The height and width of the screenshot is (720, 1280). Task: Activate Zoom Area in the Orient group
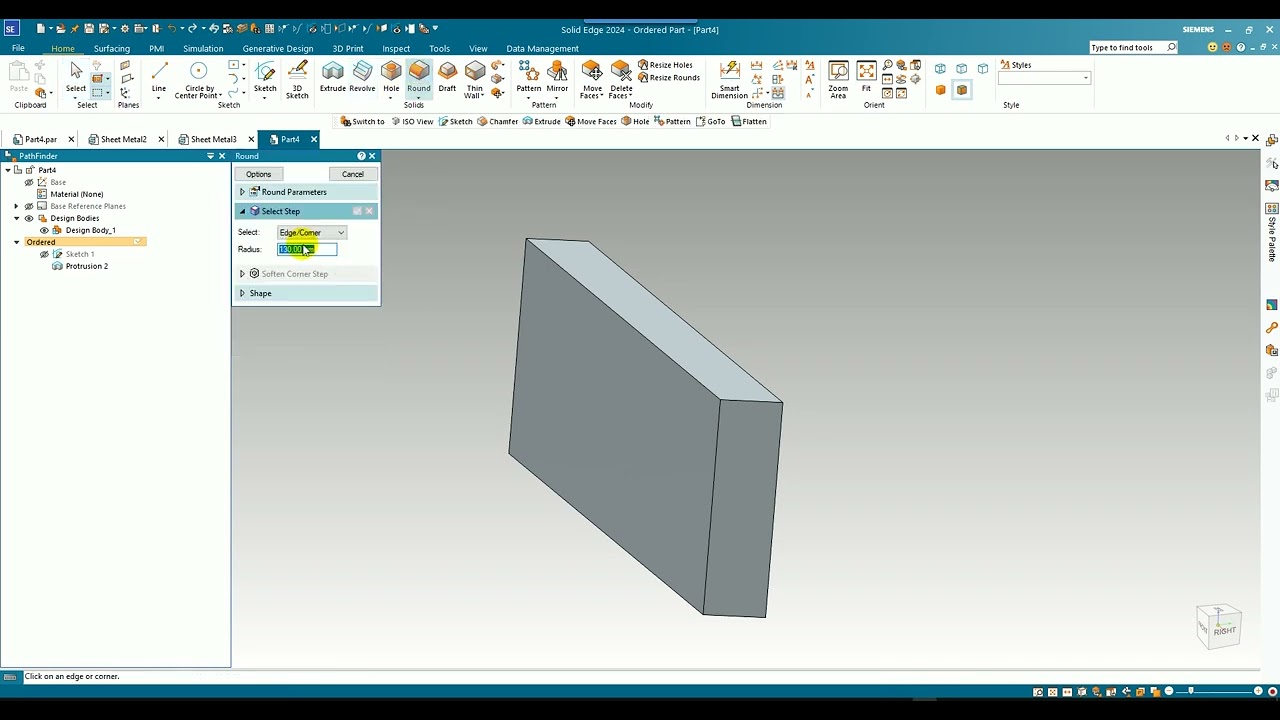click(x=838, y=80)
